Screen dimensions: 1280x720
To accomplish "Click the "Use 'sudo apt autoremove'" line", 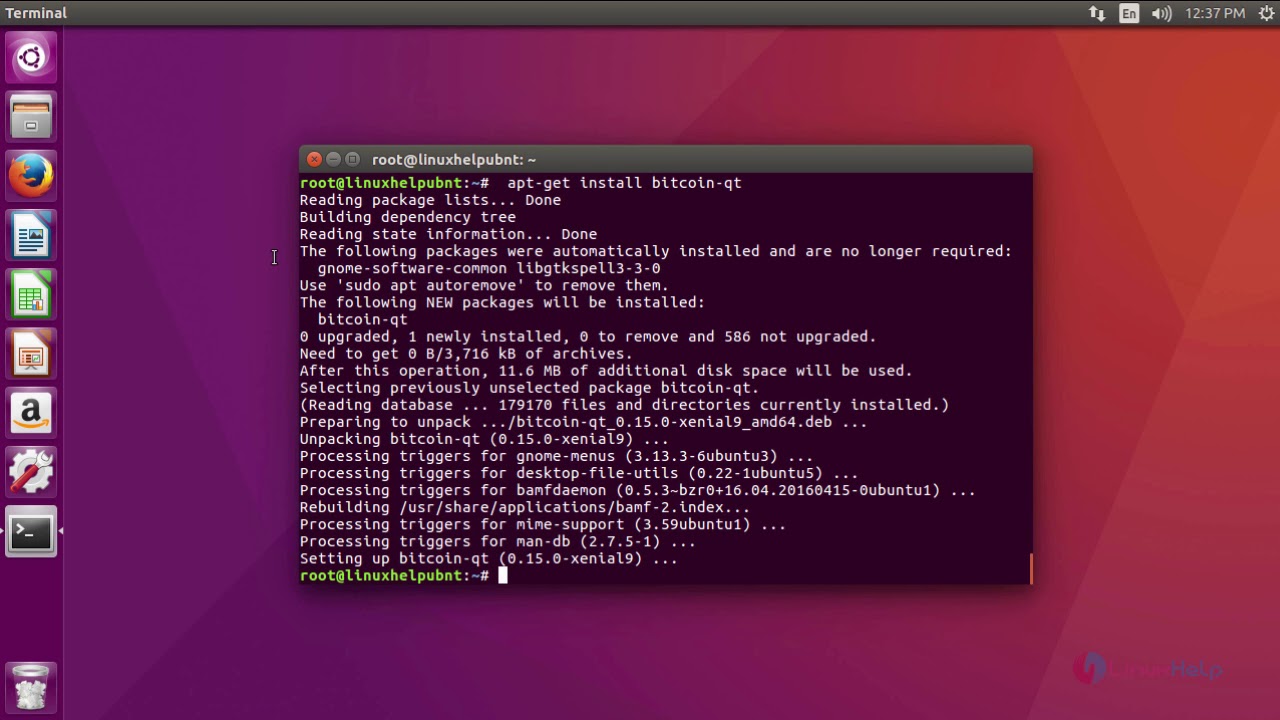I will [484, 285].
